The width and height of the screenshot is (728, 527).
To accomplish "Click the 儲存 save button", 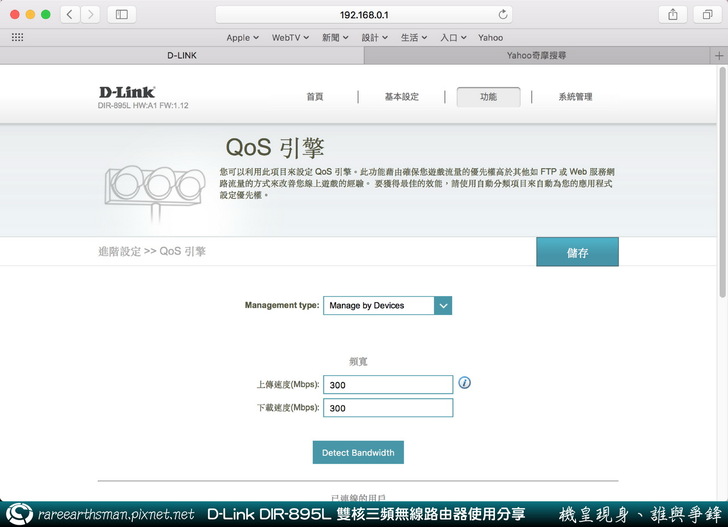I will (577, 253).
